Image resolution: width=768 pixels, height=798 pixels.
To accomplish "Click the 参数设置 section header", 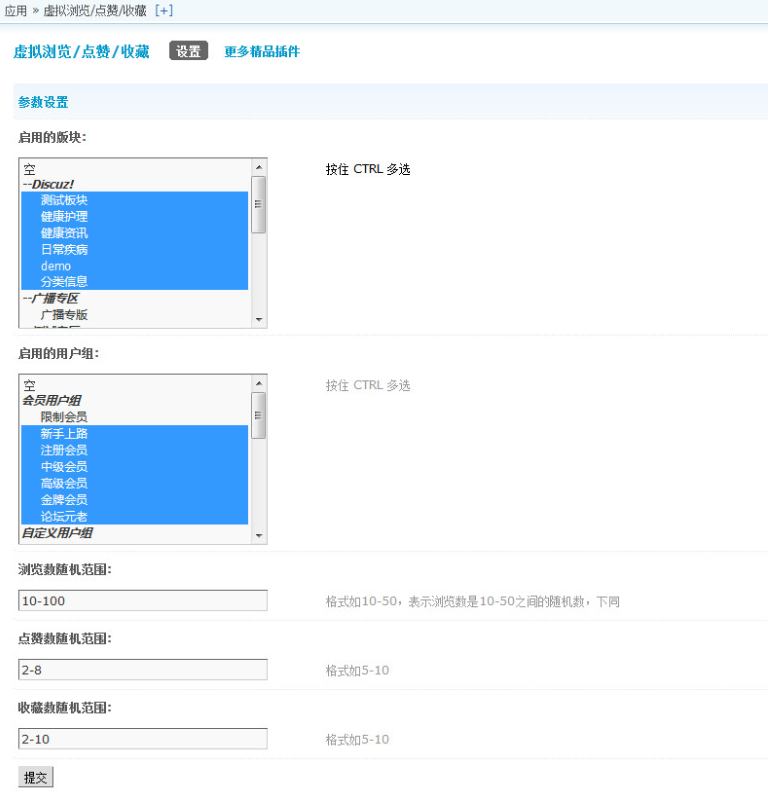I will tap(43, 102).
